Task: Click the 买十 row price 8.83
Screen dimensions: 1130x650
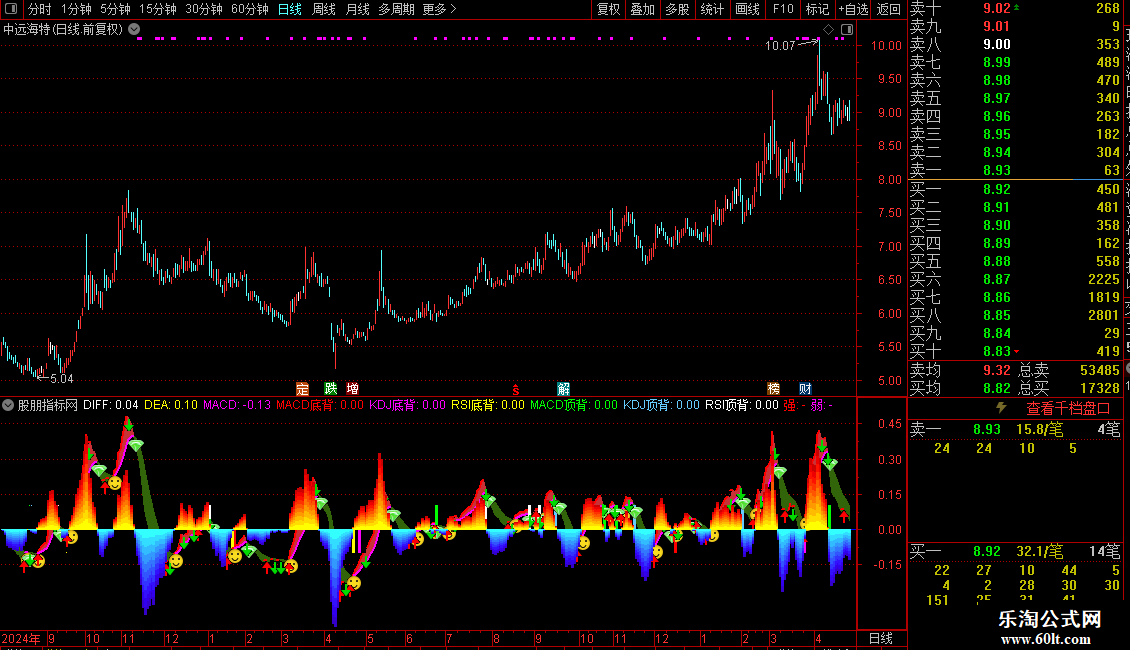Action: click(x=997, y=351)
